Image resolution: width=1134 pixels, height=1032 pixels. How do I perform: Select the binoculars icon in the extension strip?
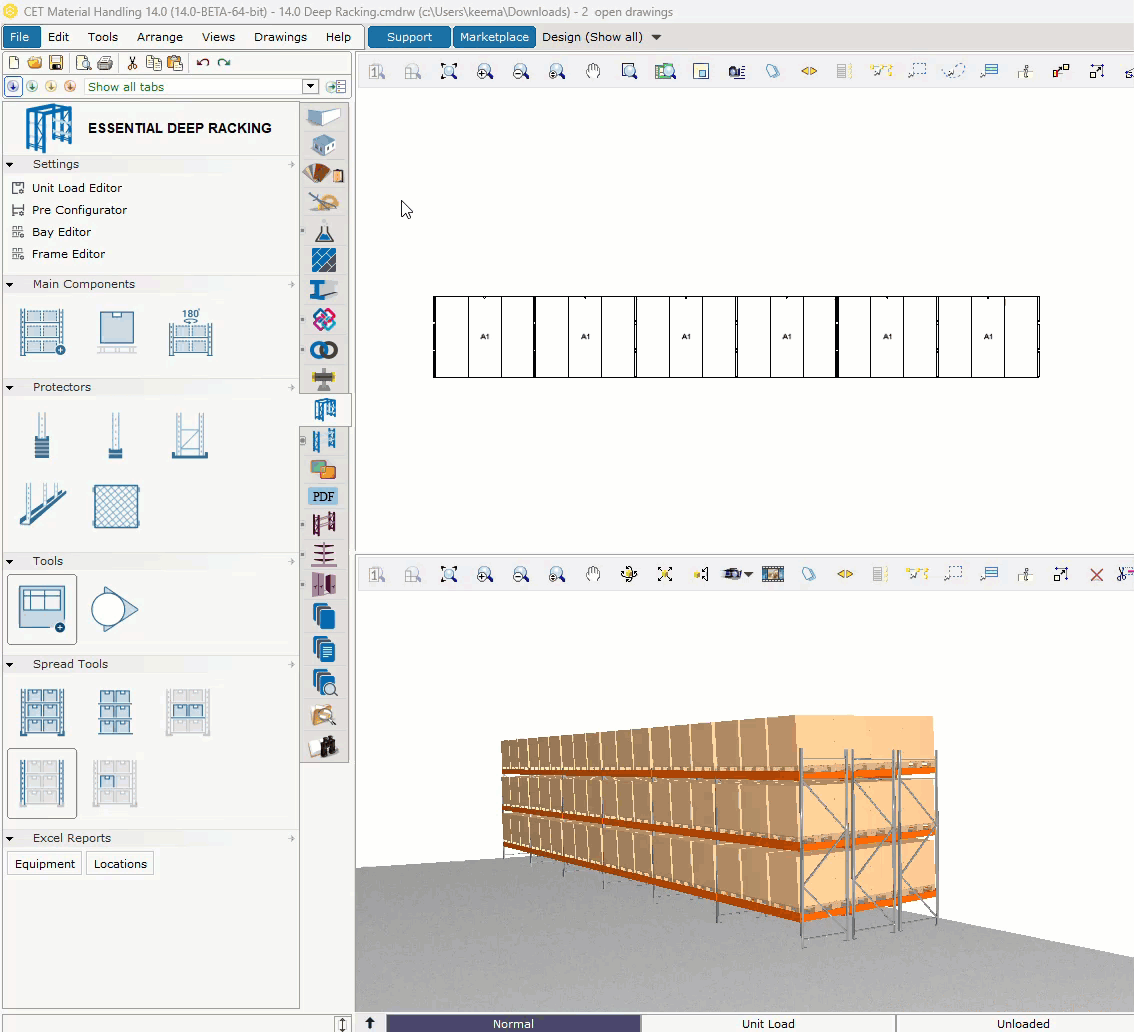point(324,746)
